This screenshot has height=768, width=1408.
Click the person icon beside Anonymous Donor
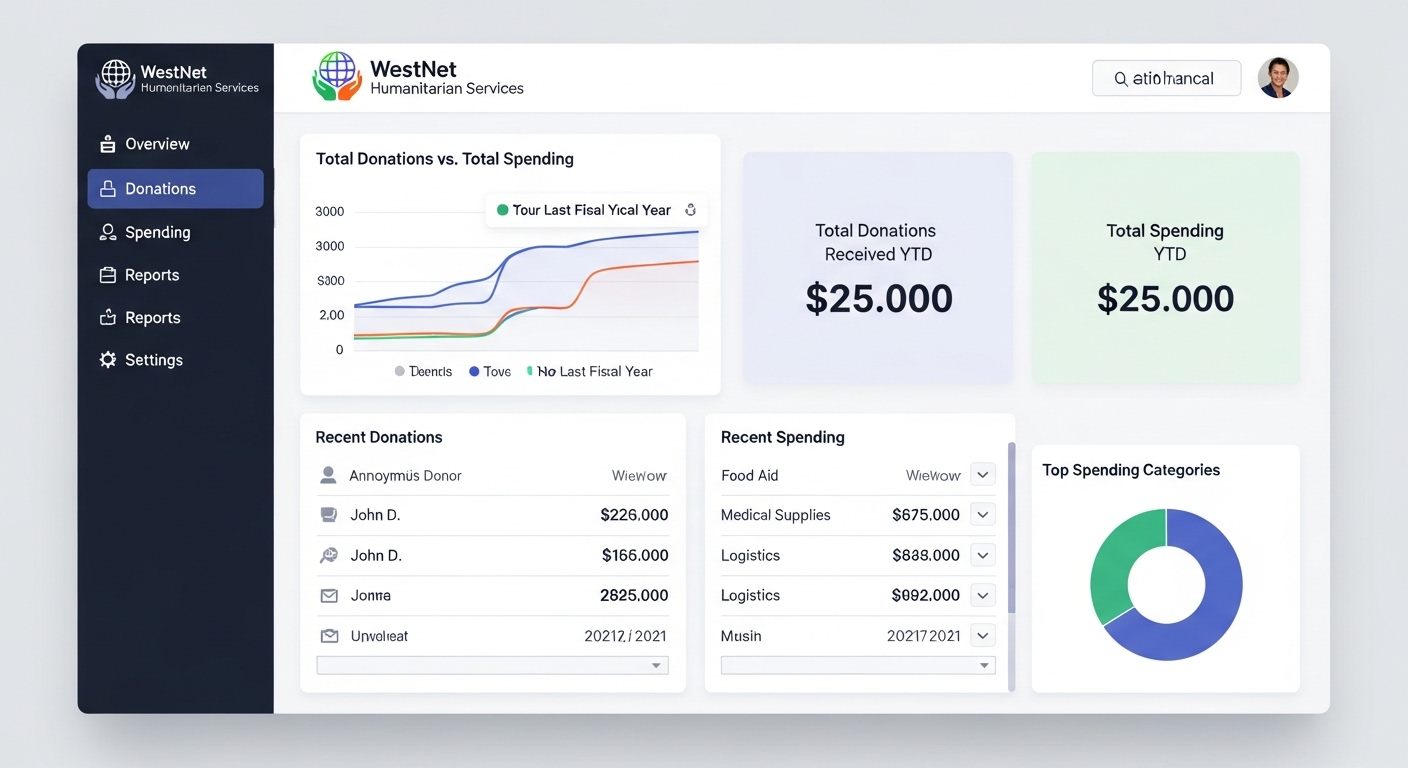click(x=328, y=476)
